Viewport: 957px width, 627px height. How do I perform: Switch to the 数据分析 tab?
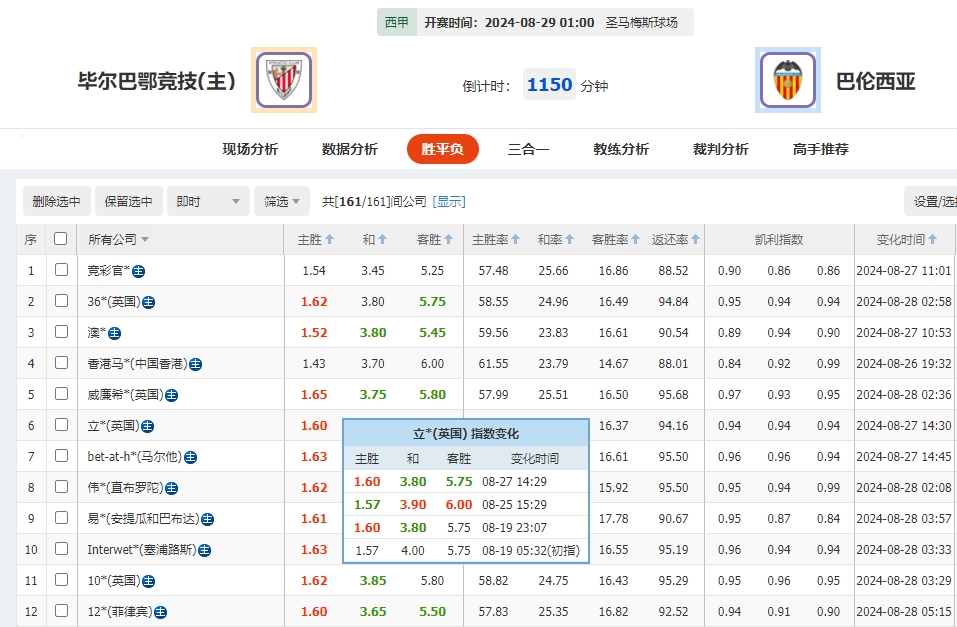click(x=348, y=148)
